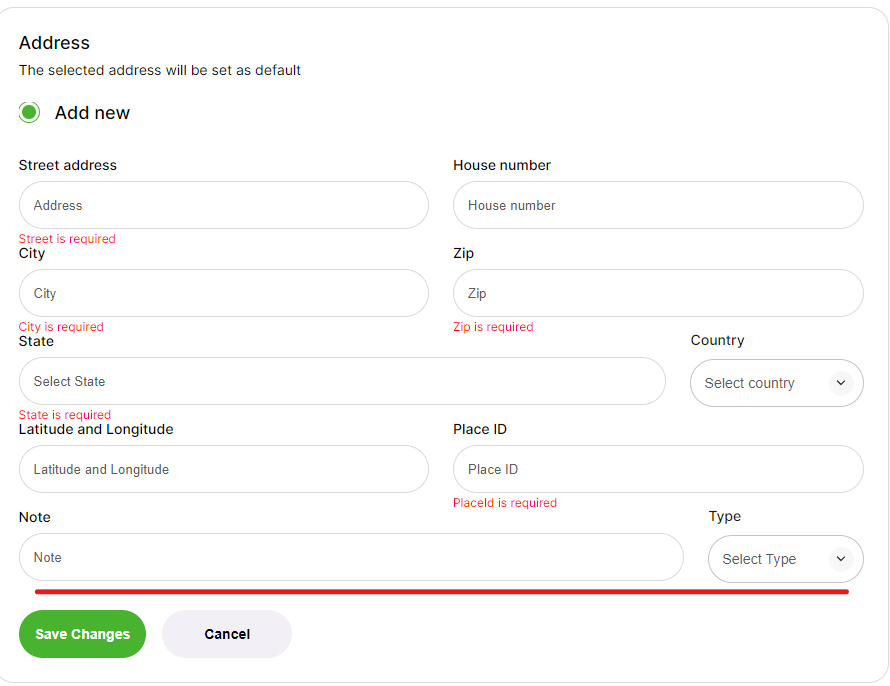Click the Zip input field
890x686 pixels.
pyautogui.click(x=658, y=293)
